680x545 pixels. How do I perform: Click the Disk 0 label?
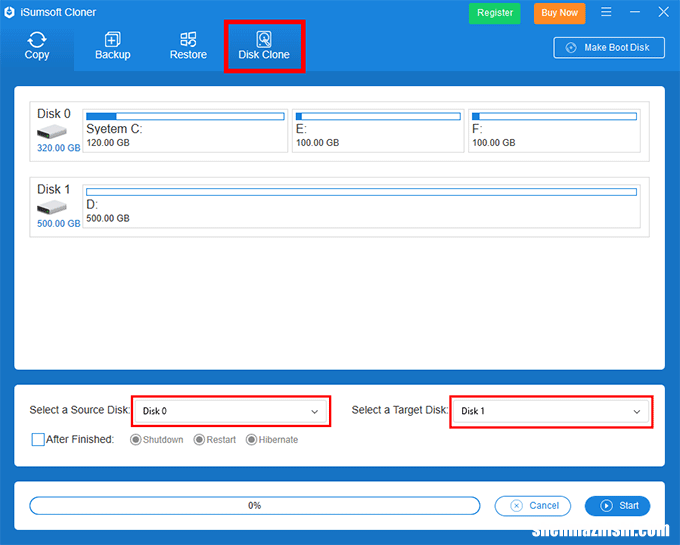tap(54, 114)
